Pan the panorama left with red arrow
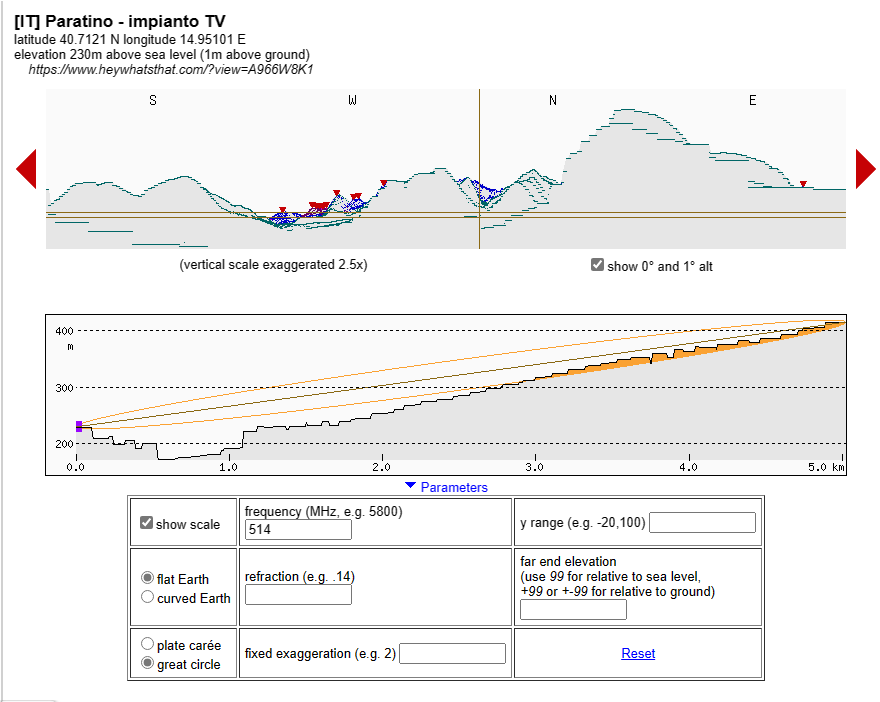Screen dimensions: 880x702 tap(26, 168)
